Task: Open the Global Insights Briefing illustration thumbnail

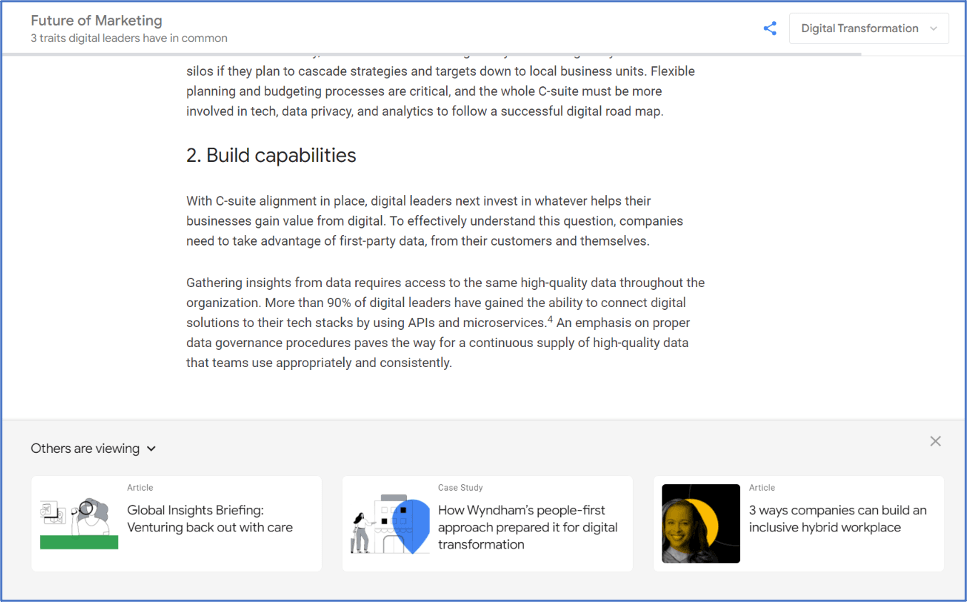Action: pyautogui.click(x=79, y=523)
